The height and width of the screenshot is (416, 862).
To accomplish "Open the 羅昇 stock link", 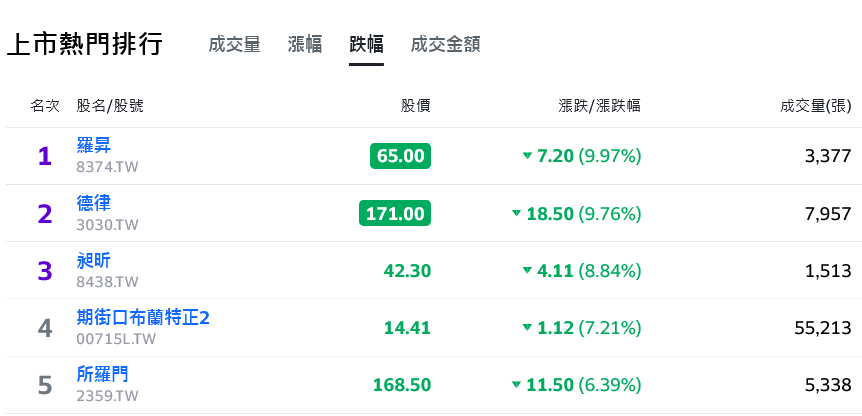I will pos(93,145).
